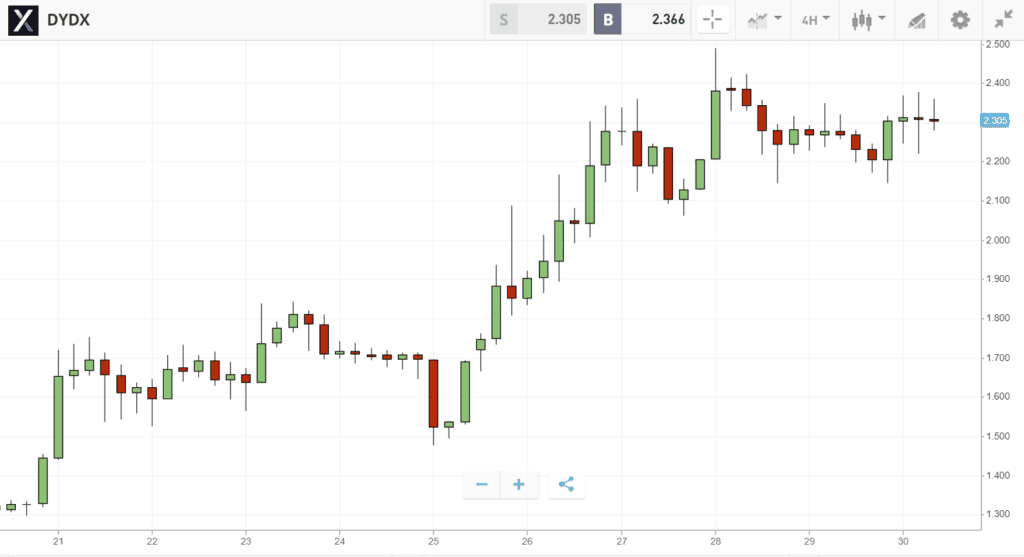1024x557 pixels.
Task: Click the date label 21 on time axis
Action: tap(58, 541)
